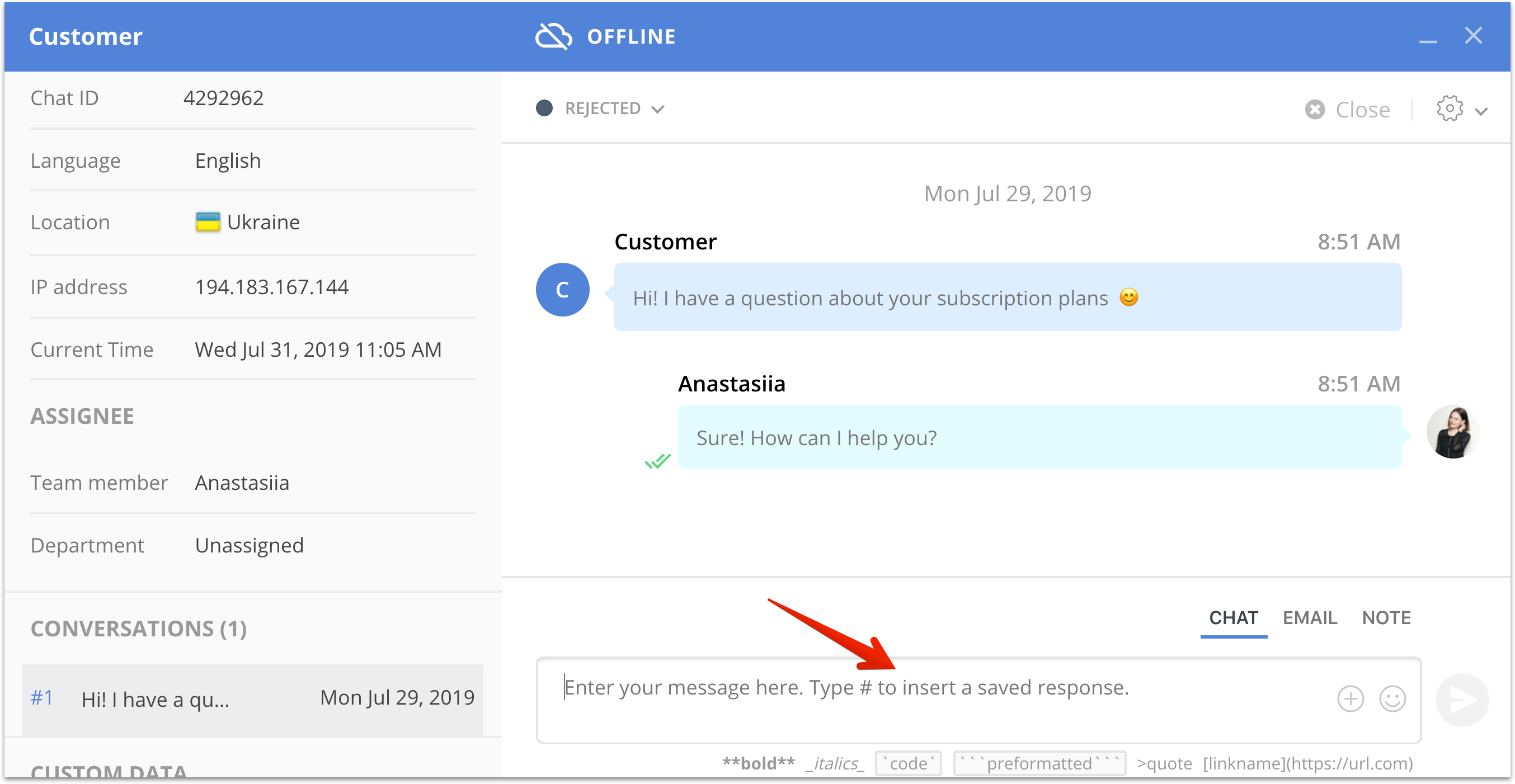Click the OFFLINE status label
The width and height of the screenshot is (1515, 784).
click(x=632, y=36)
